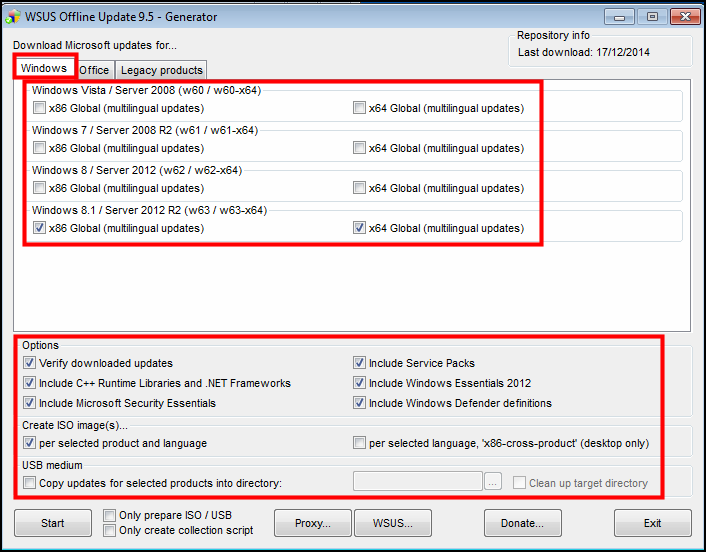The image size is (706, 552).
Task: Uncheck Include Service Packs
Action: point(360,363)
